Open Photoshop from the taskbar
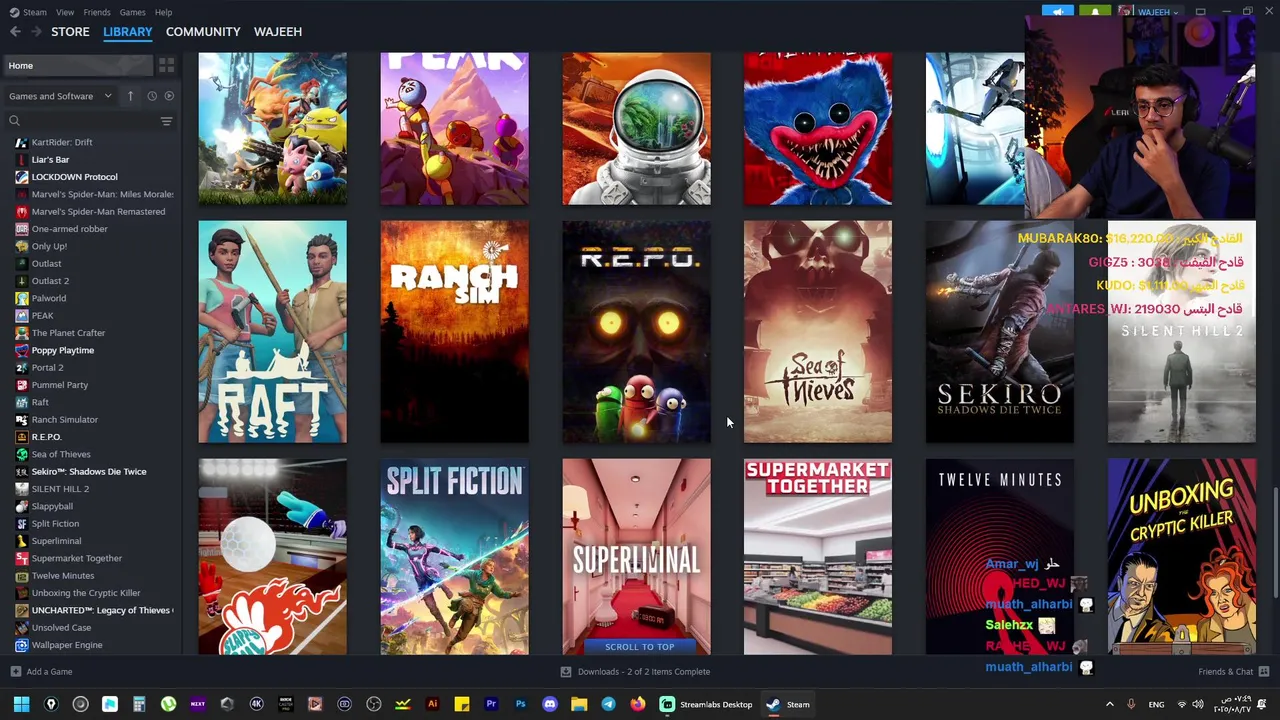 [520, 704]
